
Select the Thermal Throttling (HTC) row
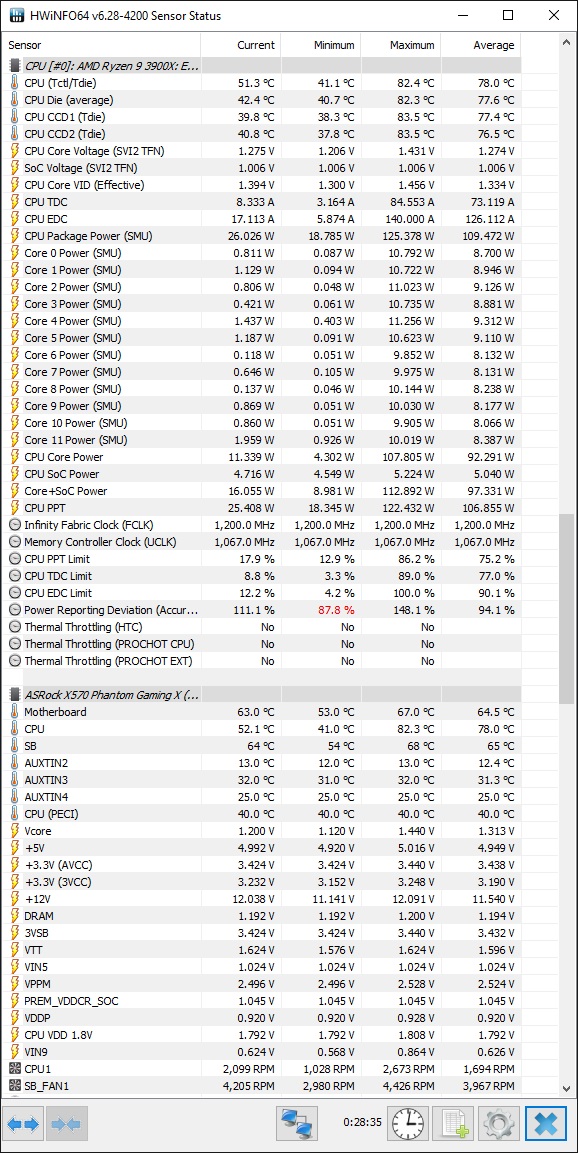(263, 627)
